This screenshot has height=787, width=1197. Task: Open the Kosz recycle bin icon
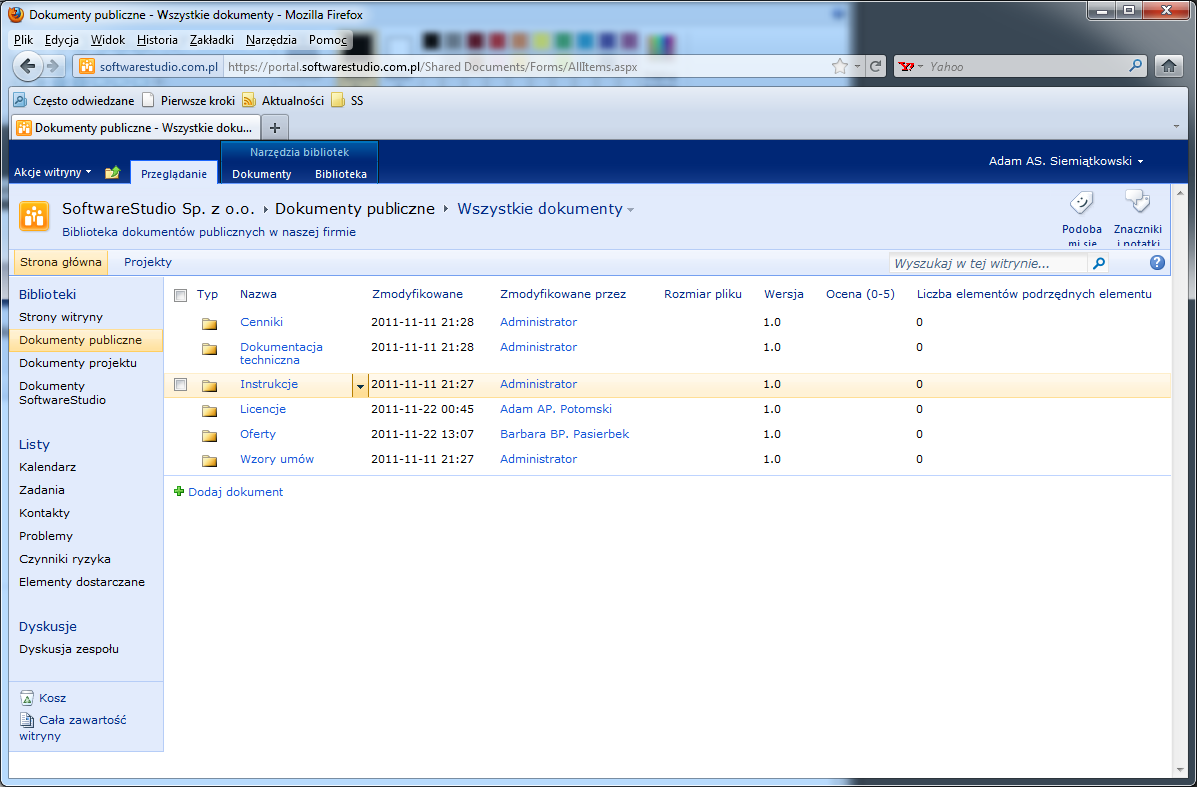click(27, 698)
